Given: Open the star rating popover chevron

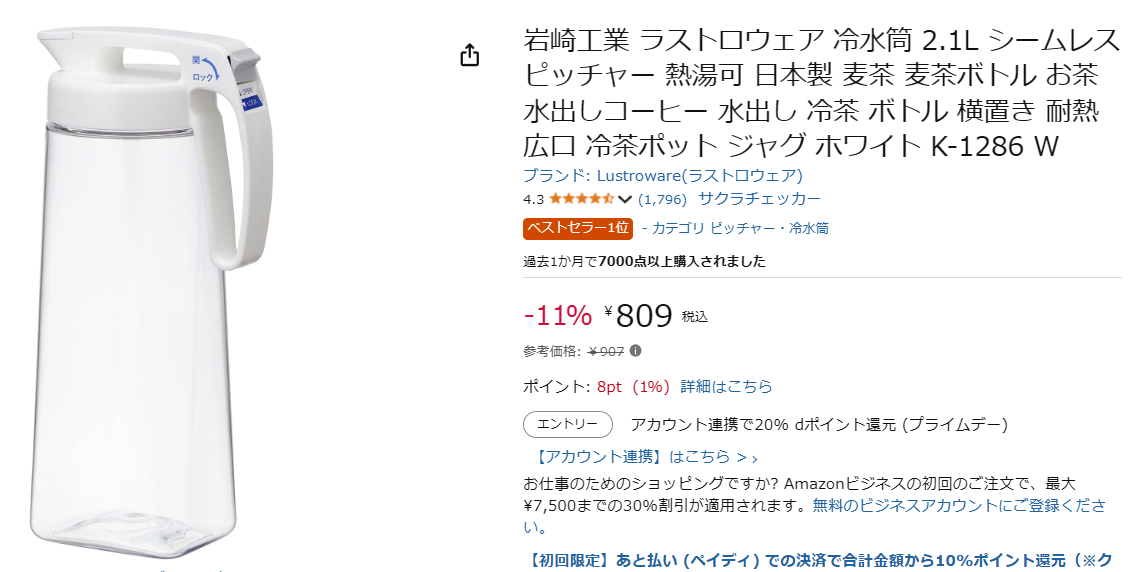Looking at the screenshot, I should coord(625,199).
